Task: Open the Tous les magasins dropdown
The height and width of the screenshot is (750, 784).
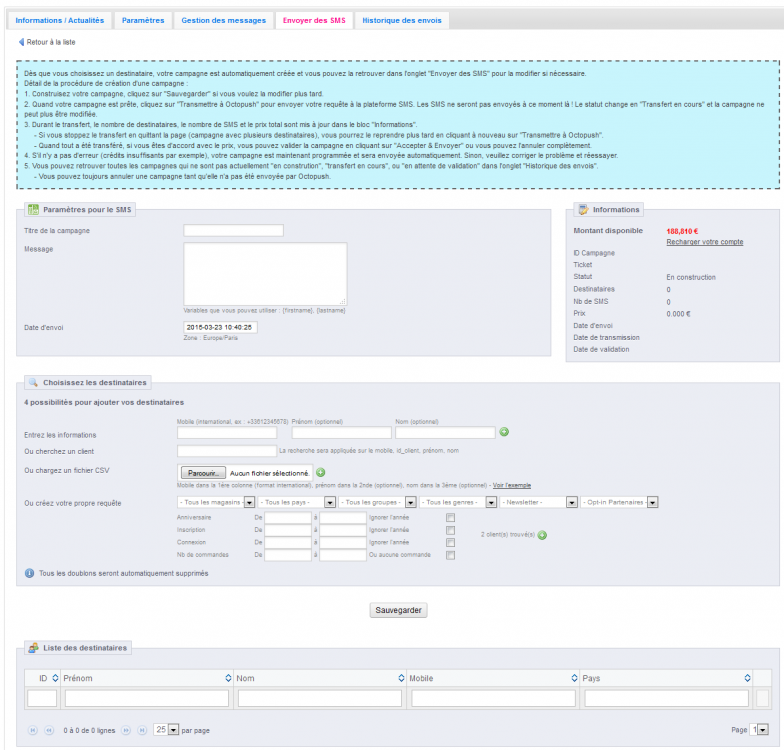Action: (216, 502)
